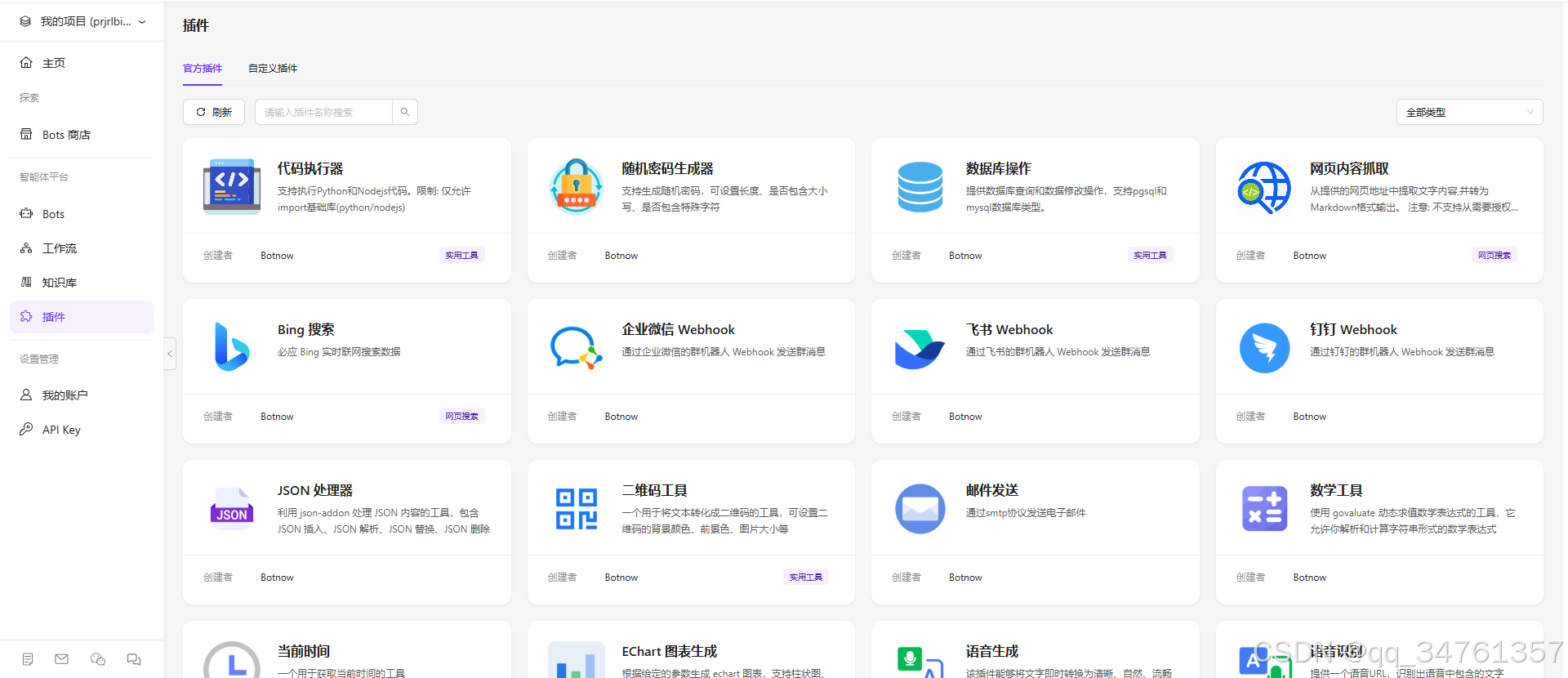Image resolution: width=1568 pixels, height=678 pixels.
Task: Click the Bing 搜索 logo icon
Action: click(232, 346)
